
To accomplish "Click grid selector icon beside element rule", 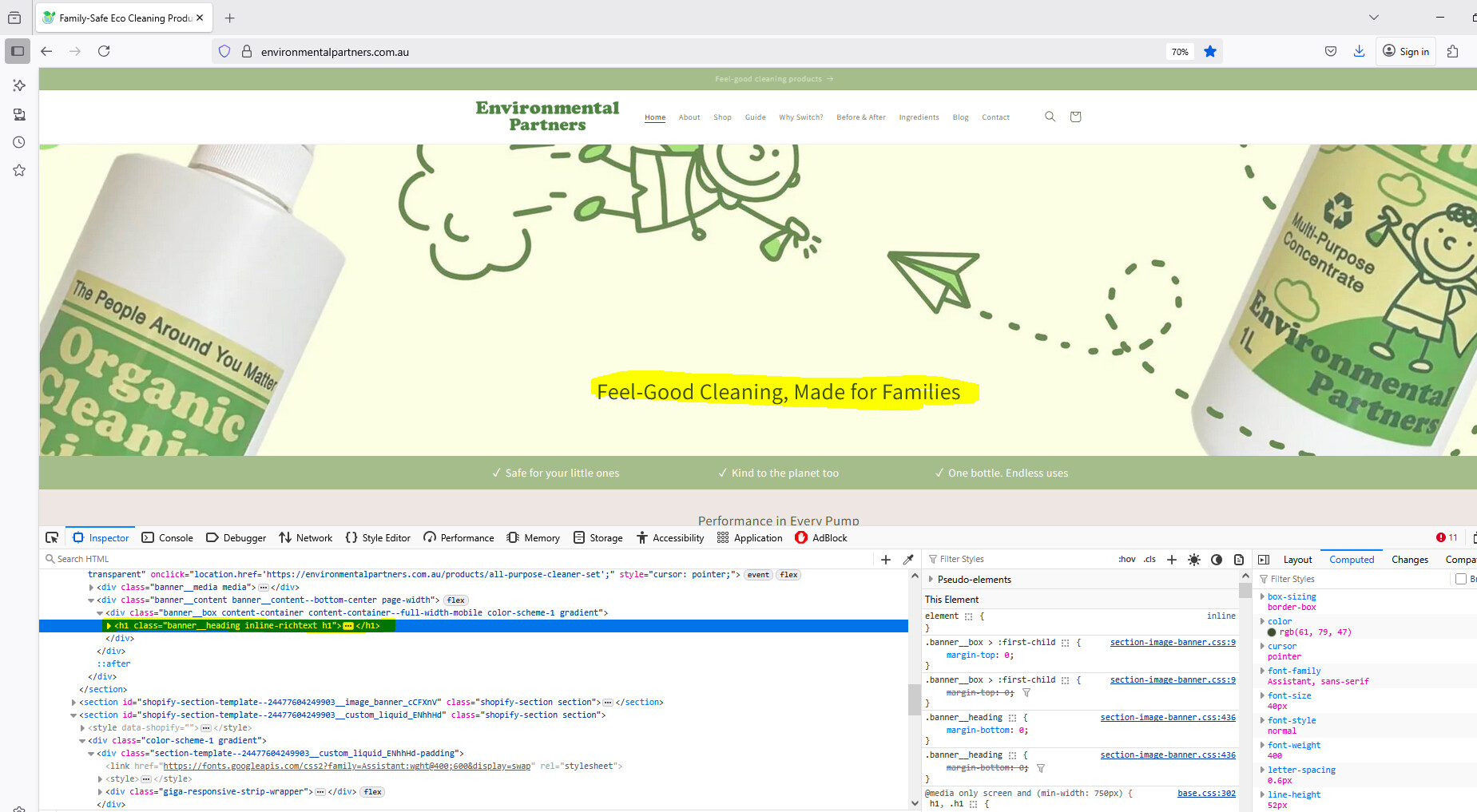I will coord(969,616).
